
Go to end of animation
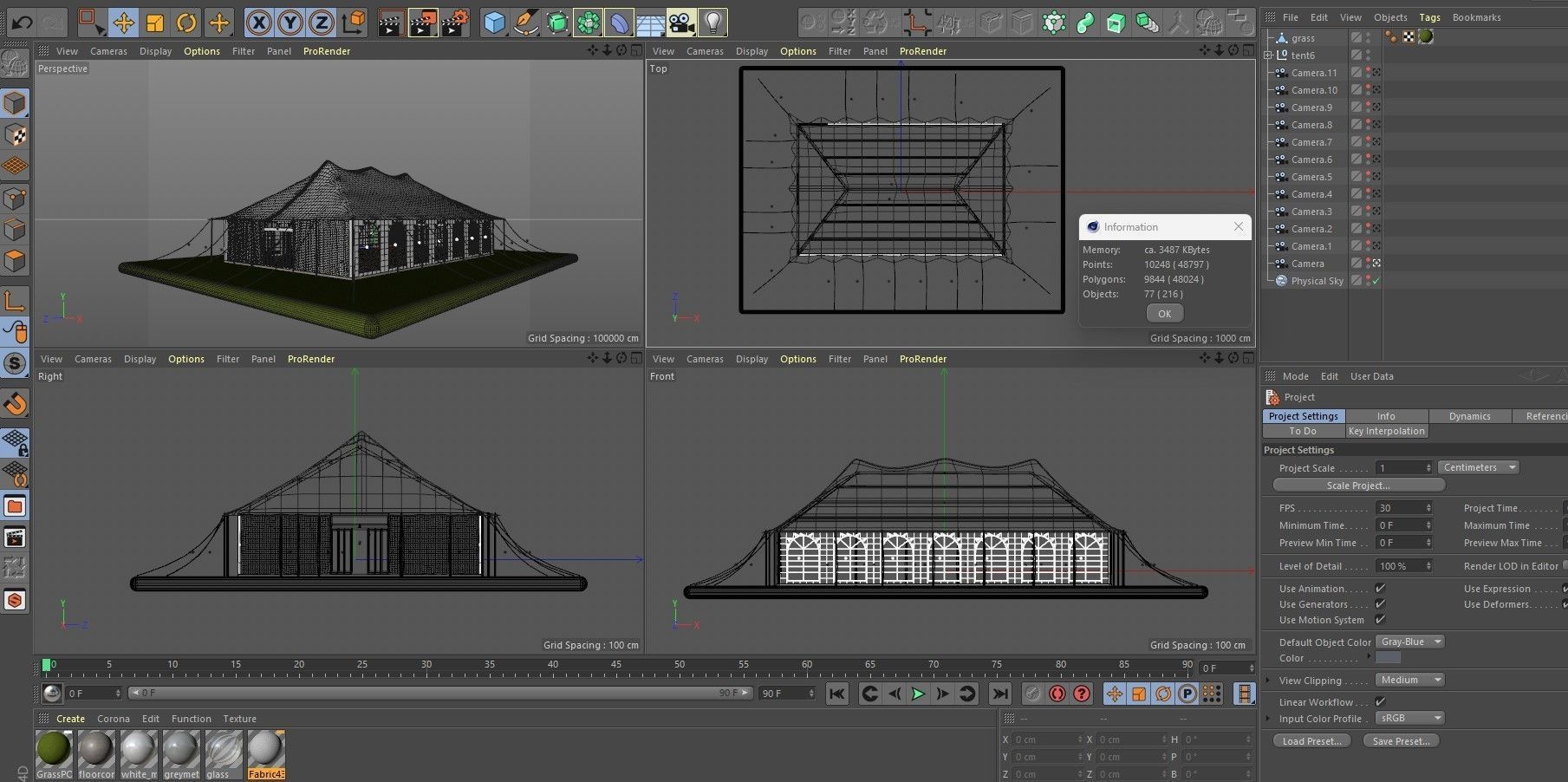(999, 694)
